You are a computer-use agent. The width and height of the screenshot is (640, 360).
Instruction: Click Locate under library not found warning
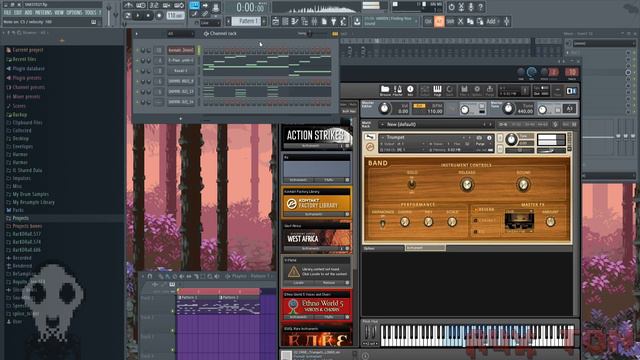click(x=298, y=282)
